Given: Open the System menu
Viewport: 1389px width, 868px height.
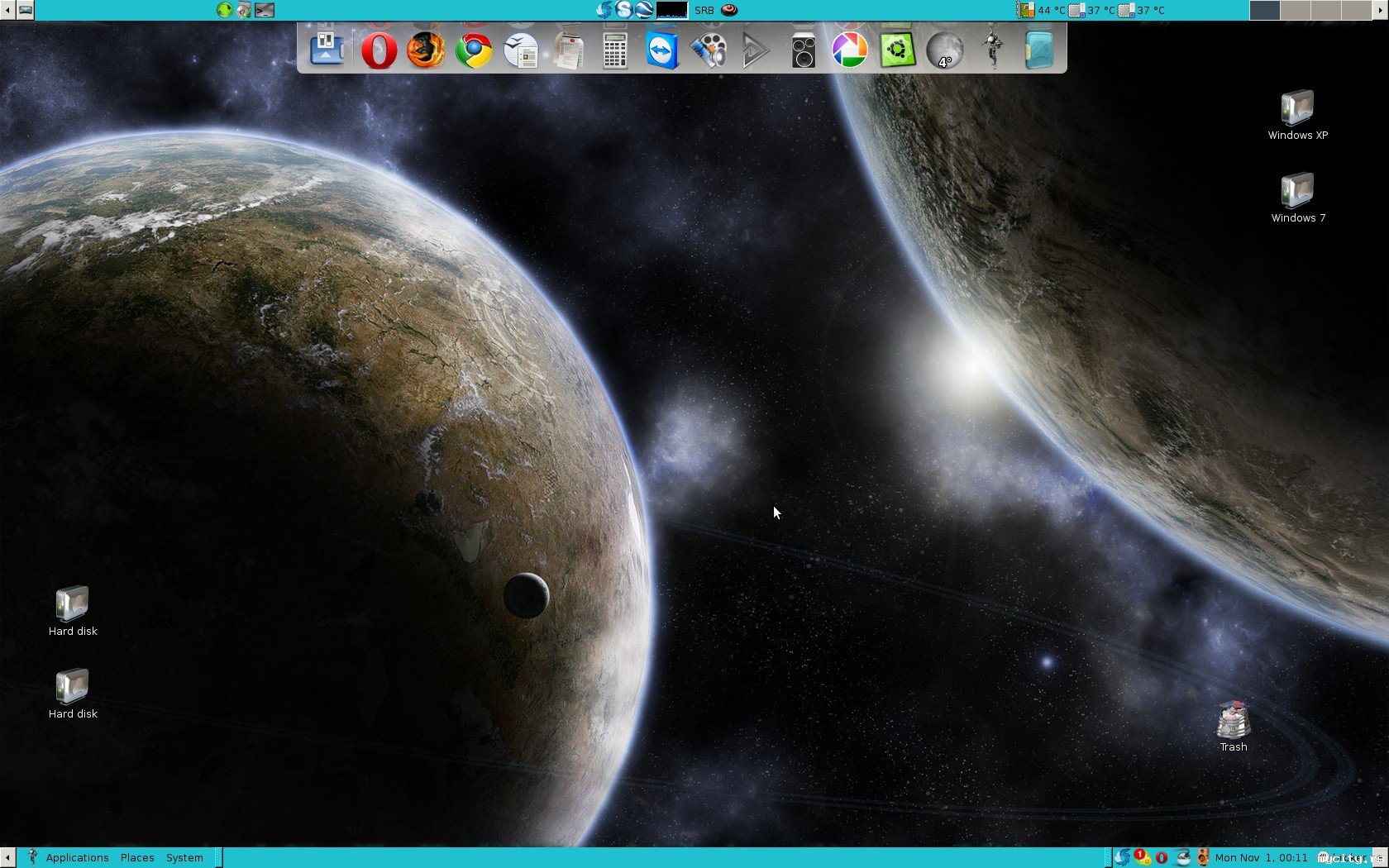Looking at the screenshot, I should (184, 857).
